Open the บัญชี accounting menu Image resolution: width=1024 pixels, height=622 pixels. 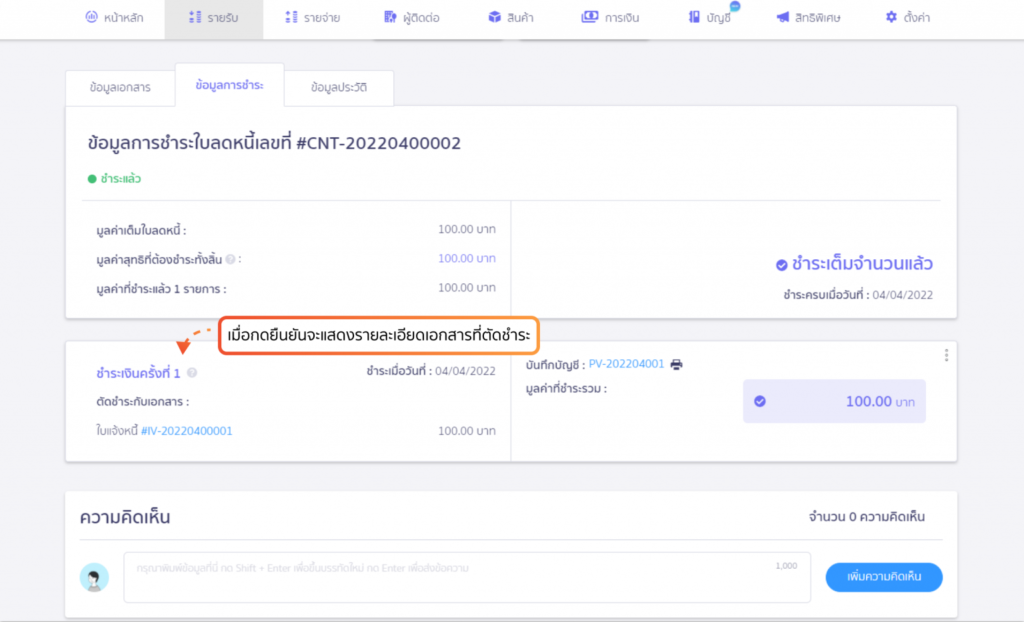[709, 18]
